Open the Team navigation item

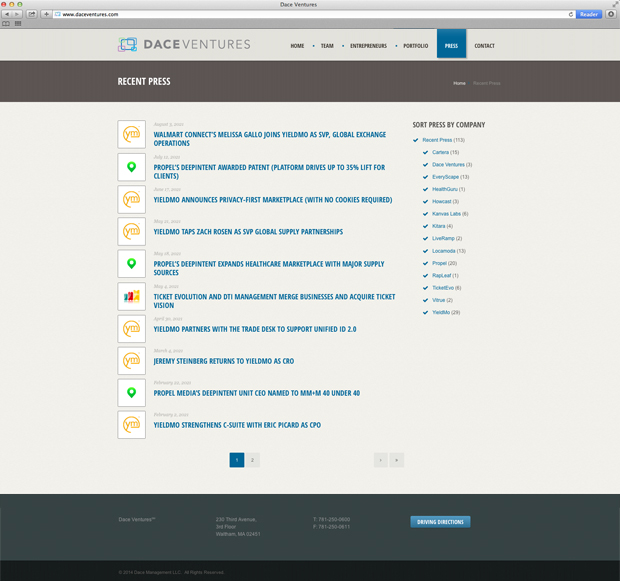coord(327,46)
